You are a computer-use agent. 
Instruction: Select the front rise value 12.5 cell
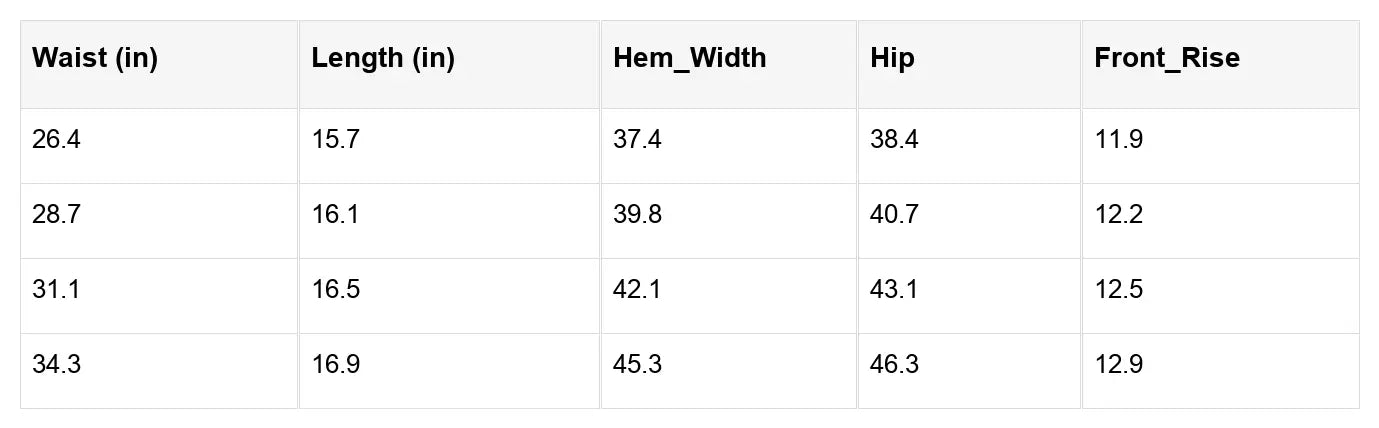point(1119,290)
